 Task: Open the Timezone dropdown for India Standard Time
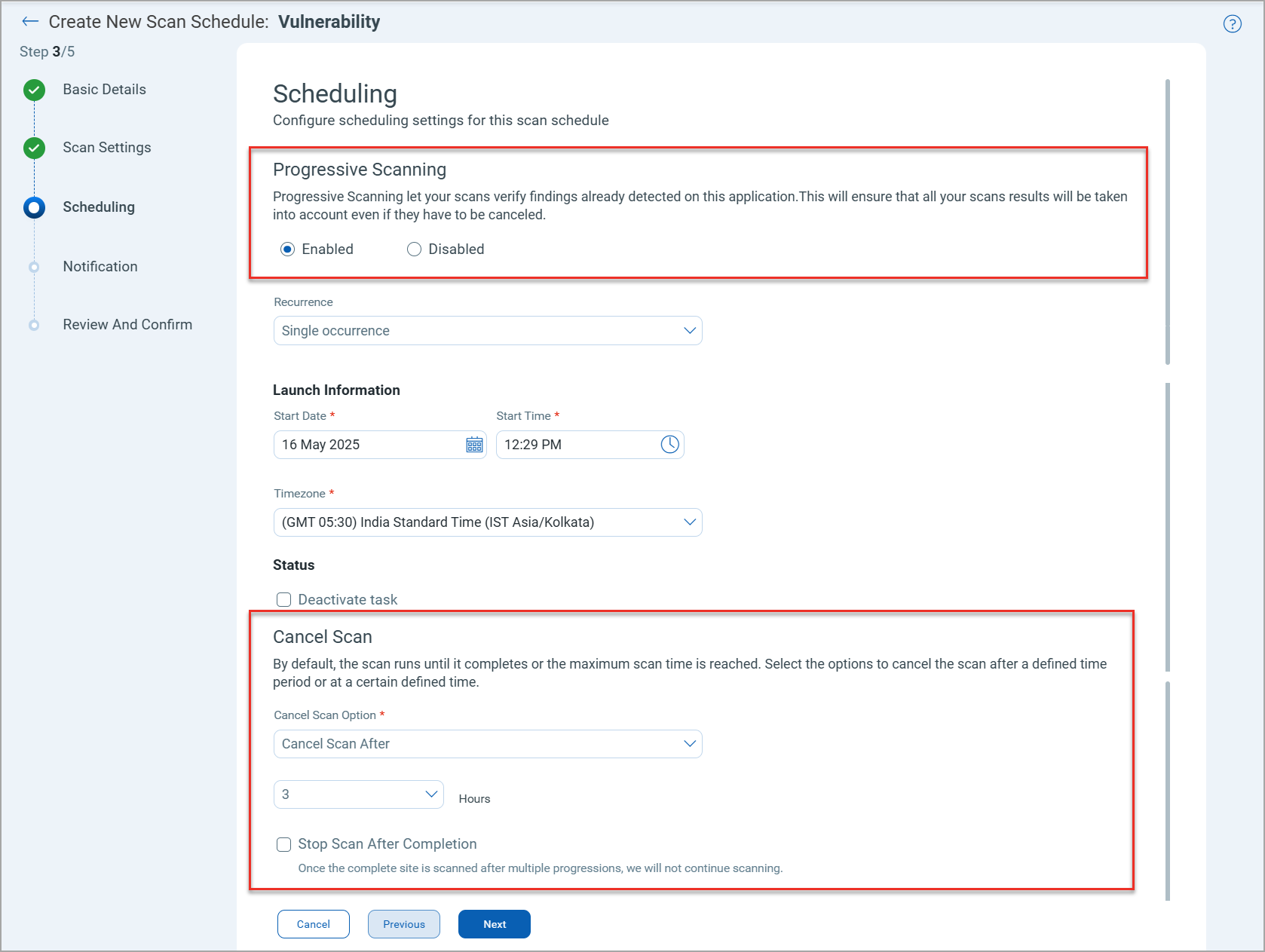(x=487, y=522)
